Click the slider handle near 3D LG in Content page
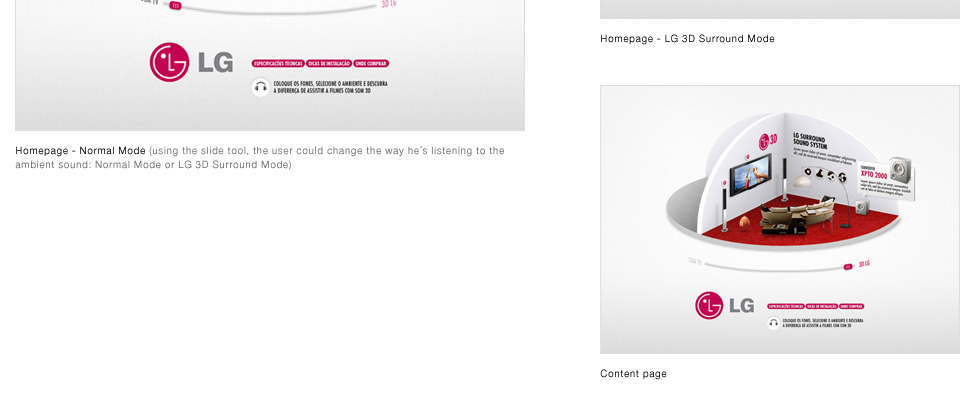Viewport: 975px width, 404px height. [x=848, y=267]
